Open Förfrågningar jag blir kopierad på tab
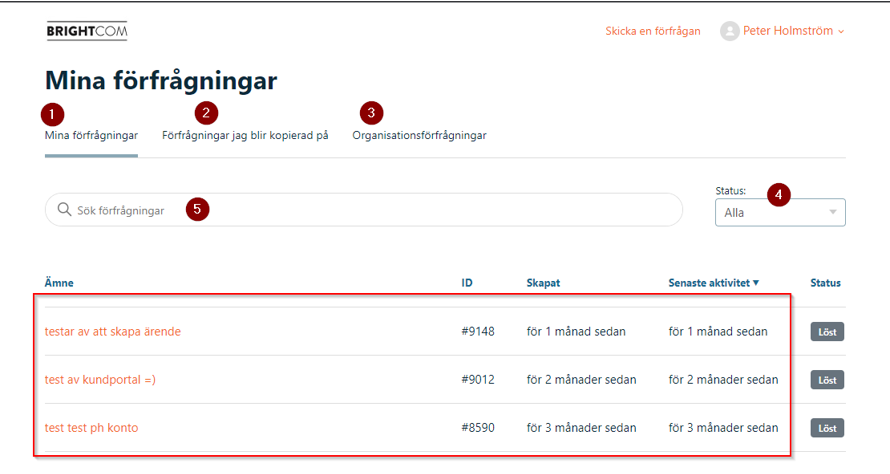 245,135
